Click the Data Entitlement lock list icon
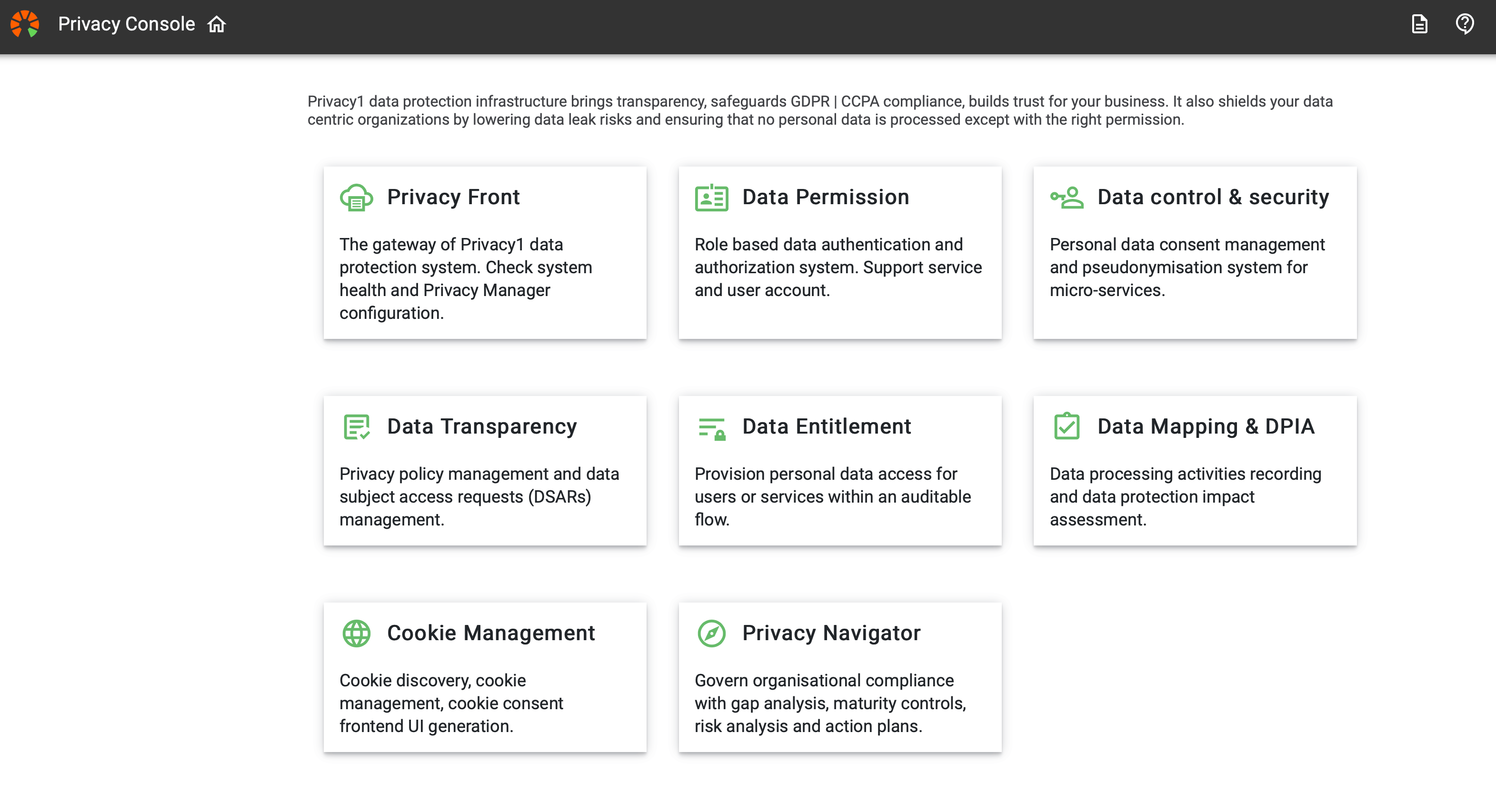Viewport: 1496px width, 812px height. pos(711,428)
